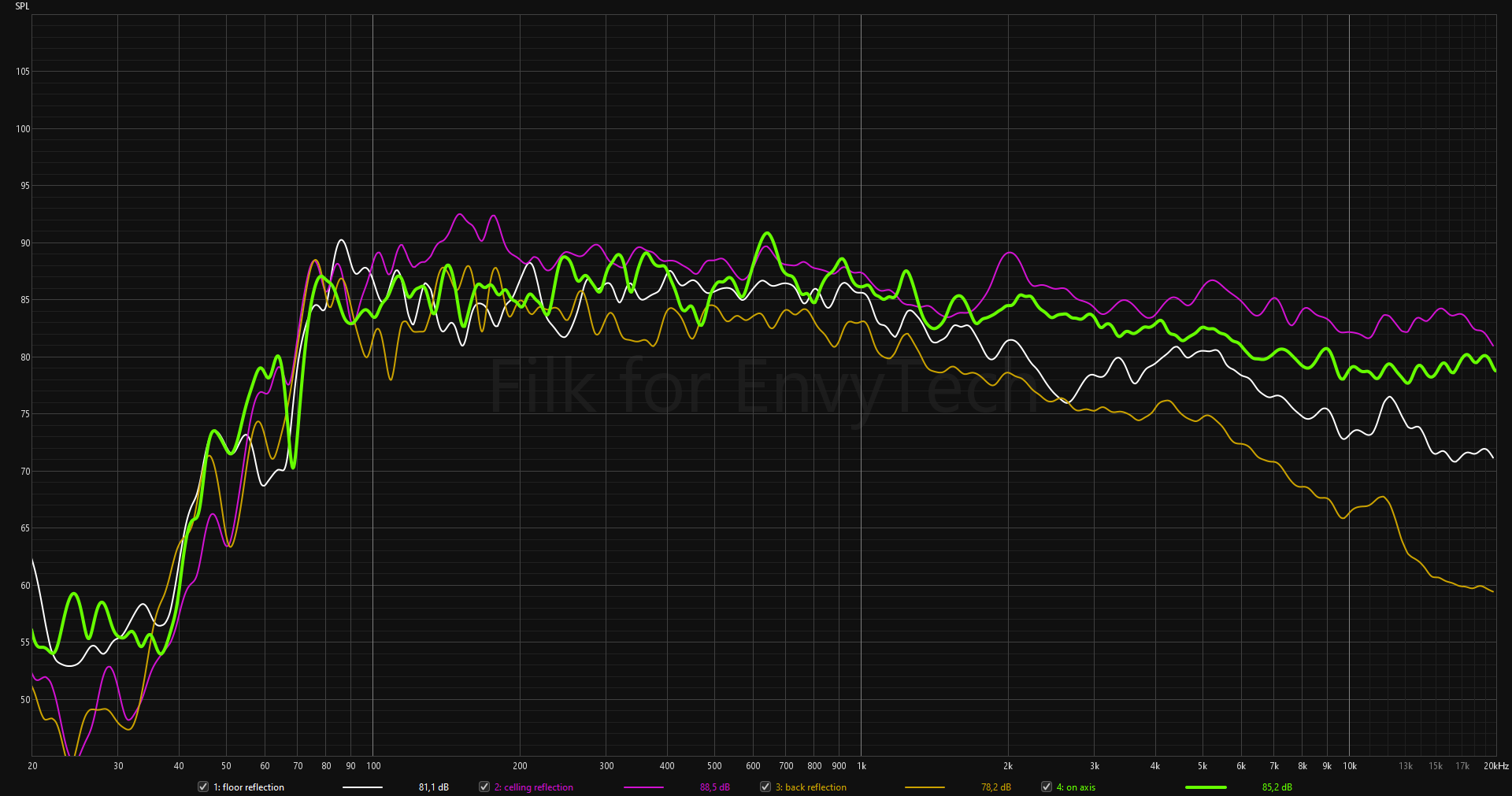Click the 1k frequency axis label
Image resolution: width=1512 pixels, height=796 pixels.
862,766
